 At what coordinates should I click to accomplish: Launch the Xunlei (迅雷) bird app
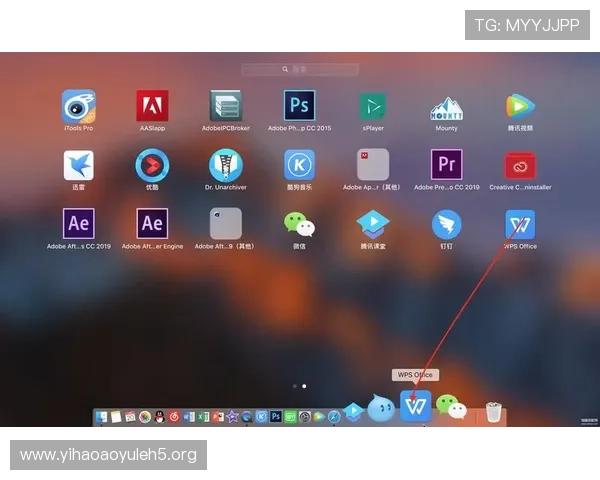click(x=78, y=165)
